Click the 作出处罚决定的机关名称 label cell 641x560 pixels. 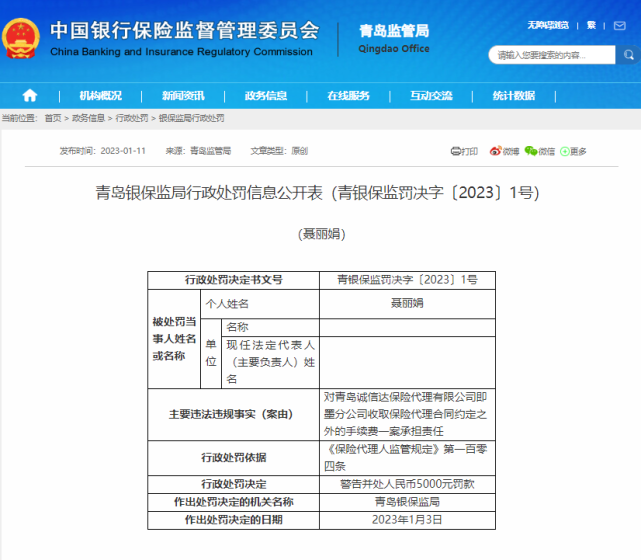[x=233, y=502]
